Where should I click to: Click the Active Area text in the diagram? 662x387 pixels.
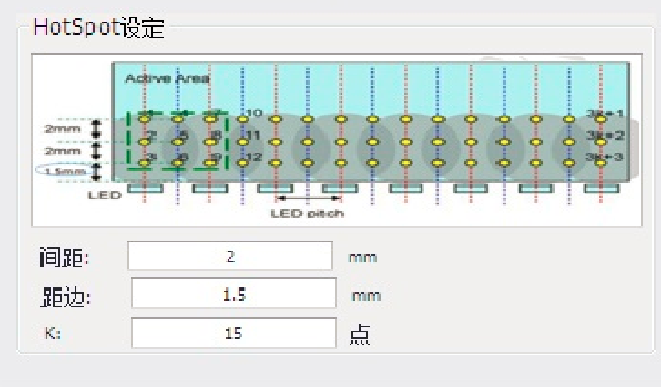click(167, 78)
